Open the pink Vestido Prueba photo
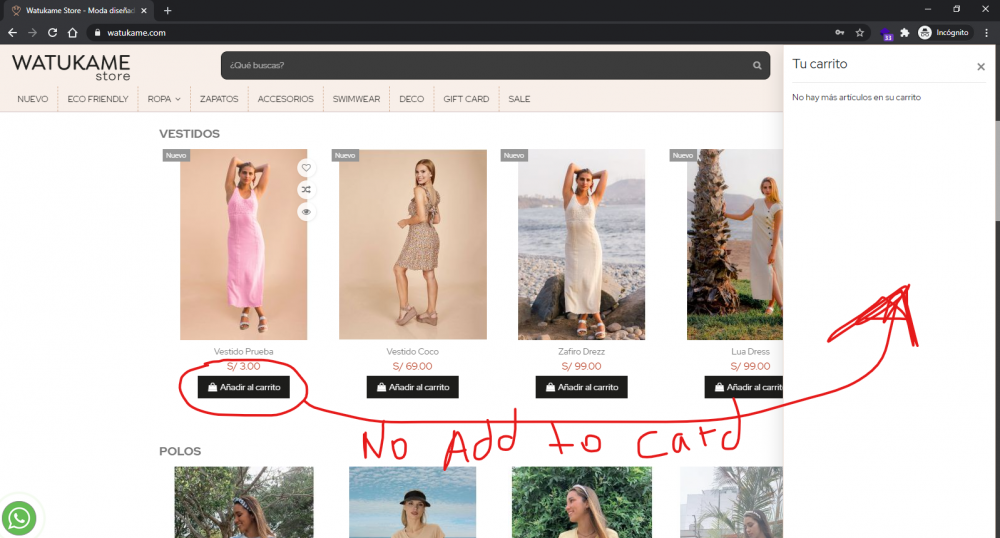 tap(244, 244)
